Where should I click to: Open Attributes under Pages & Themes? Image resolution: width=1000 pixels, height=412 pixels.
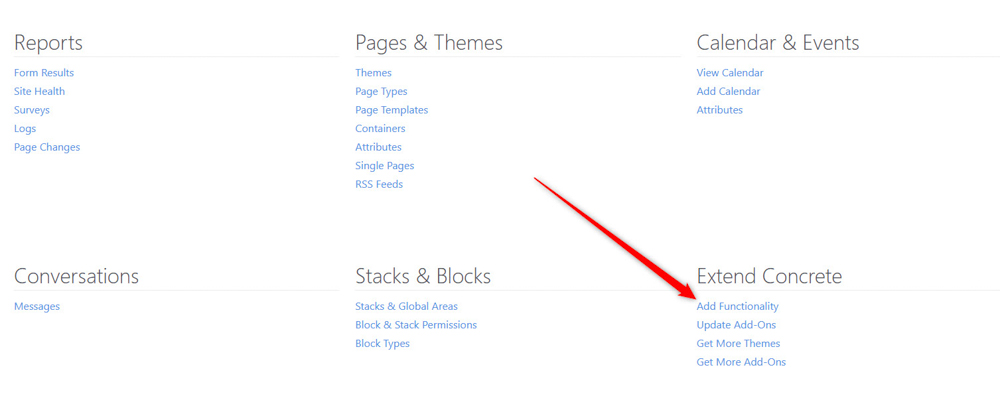[x=378, y=147]
